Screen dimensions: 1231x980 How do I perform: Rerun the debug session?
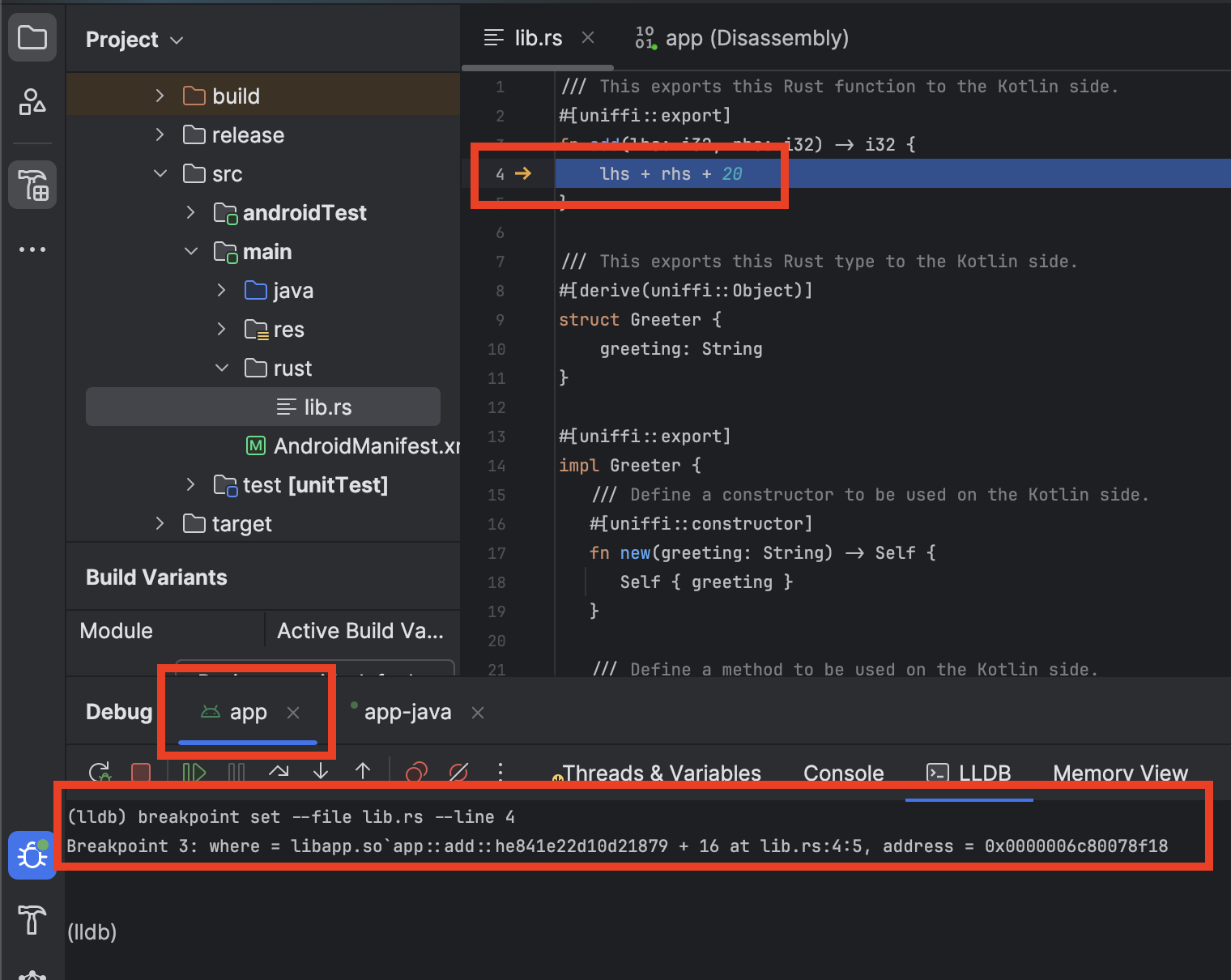tap(100, 772)
